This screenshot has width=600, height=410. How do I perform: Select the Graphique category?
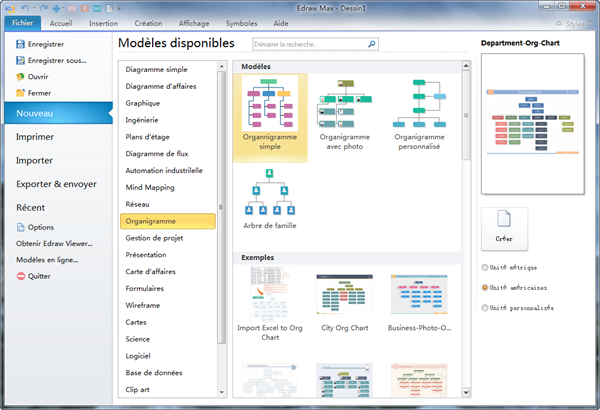click(x=168, y=103)
